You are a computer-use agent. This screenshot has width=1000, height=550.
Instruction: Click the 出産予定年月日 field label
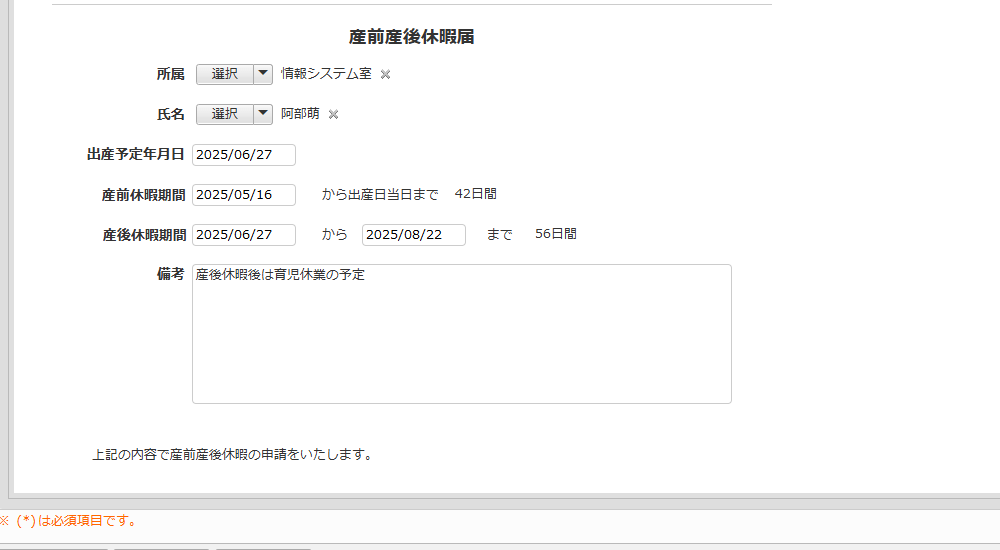(x=136, y=155)
